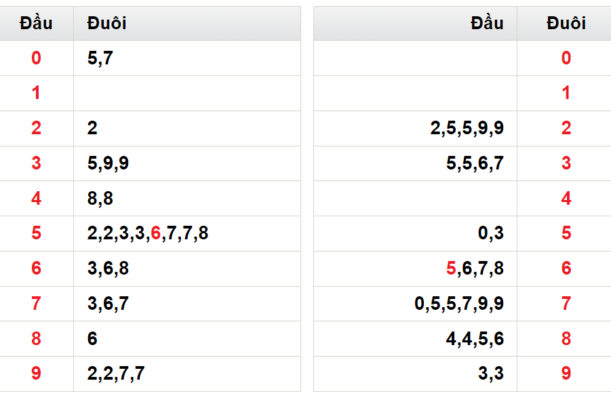Select red head digit 9 in left table
Screen dimensions: 611x400
click(x=36, y=373)
